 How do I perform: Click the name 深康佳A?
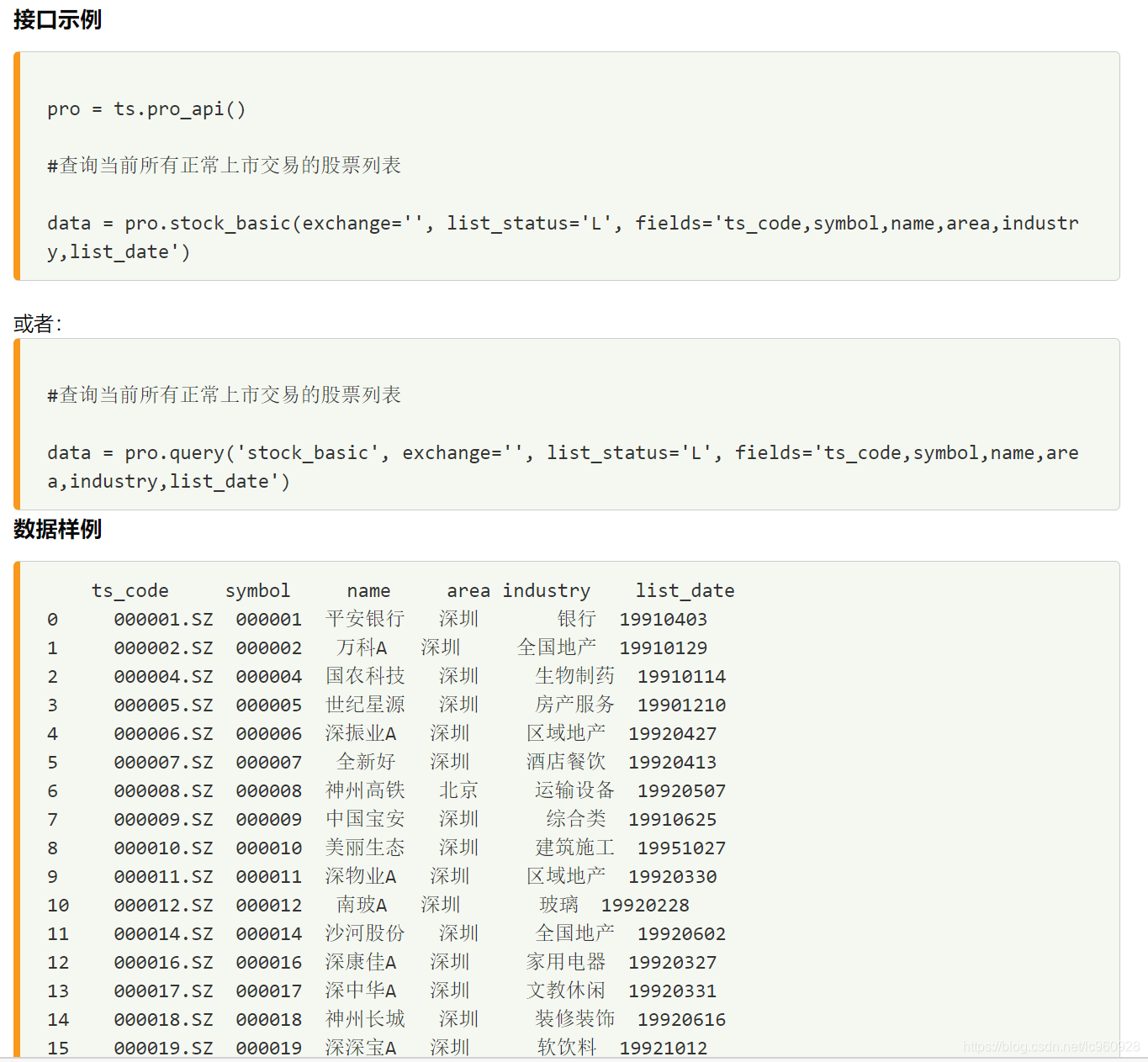(361, 963)
